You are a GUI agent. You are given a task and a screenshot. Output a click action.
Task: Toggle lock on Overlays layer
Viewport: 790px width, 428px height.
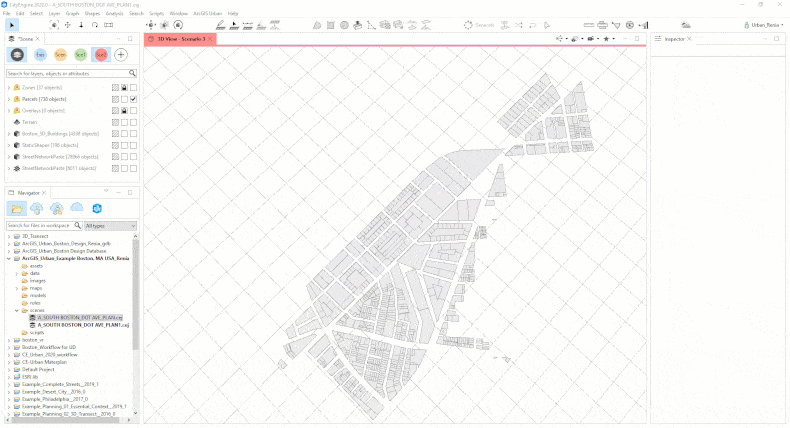coord(124,111)
